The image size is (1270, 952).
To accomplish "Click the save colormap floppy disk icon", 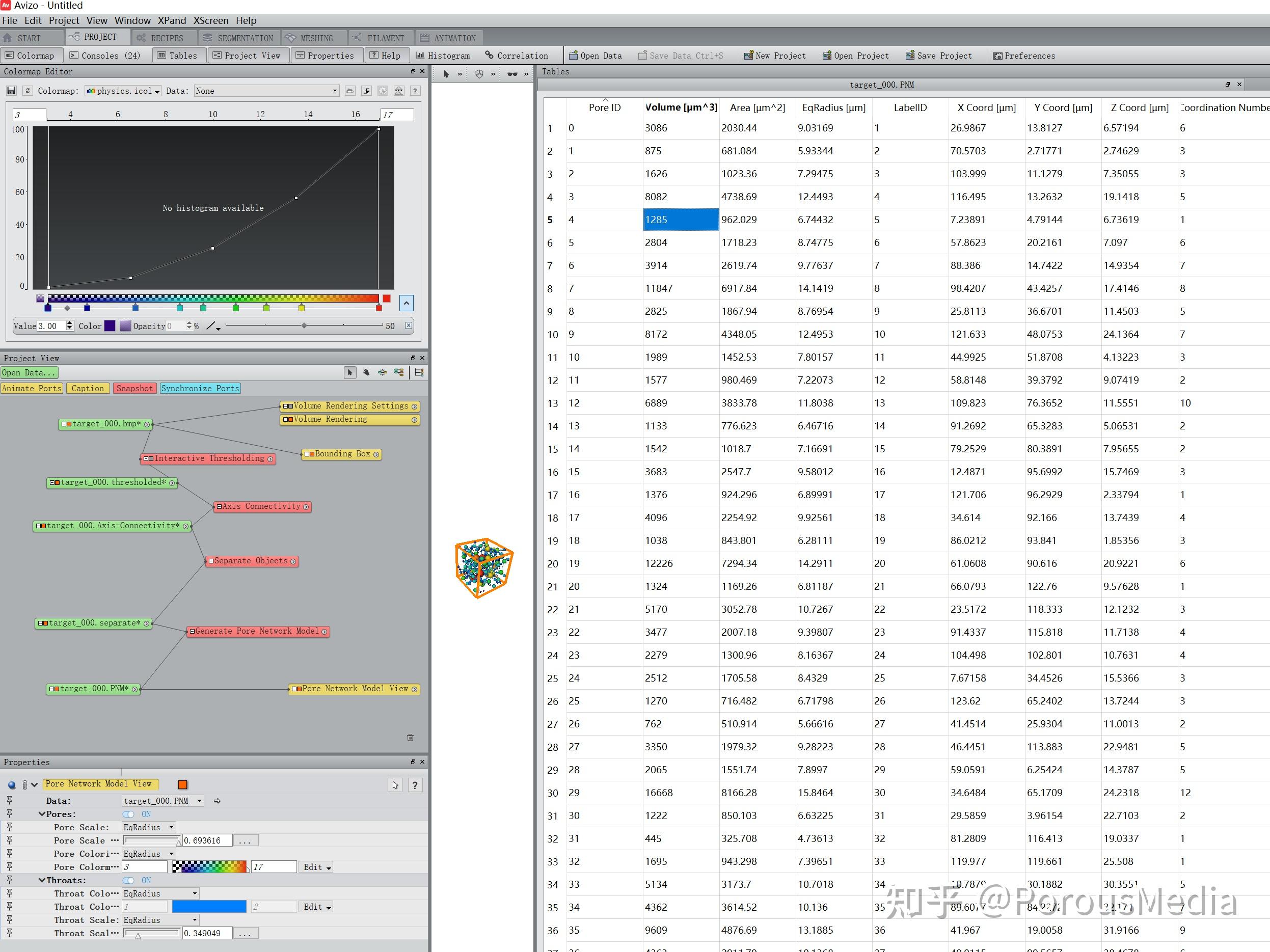I will [11, 91].
